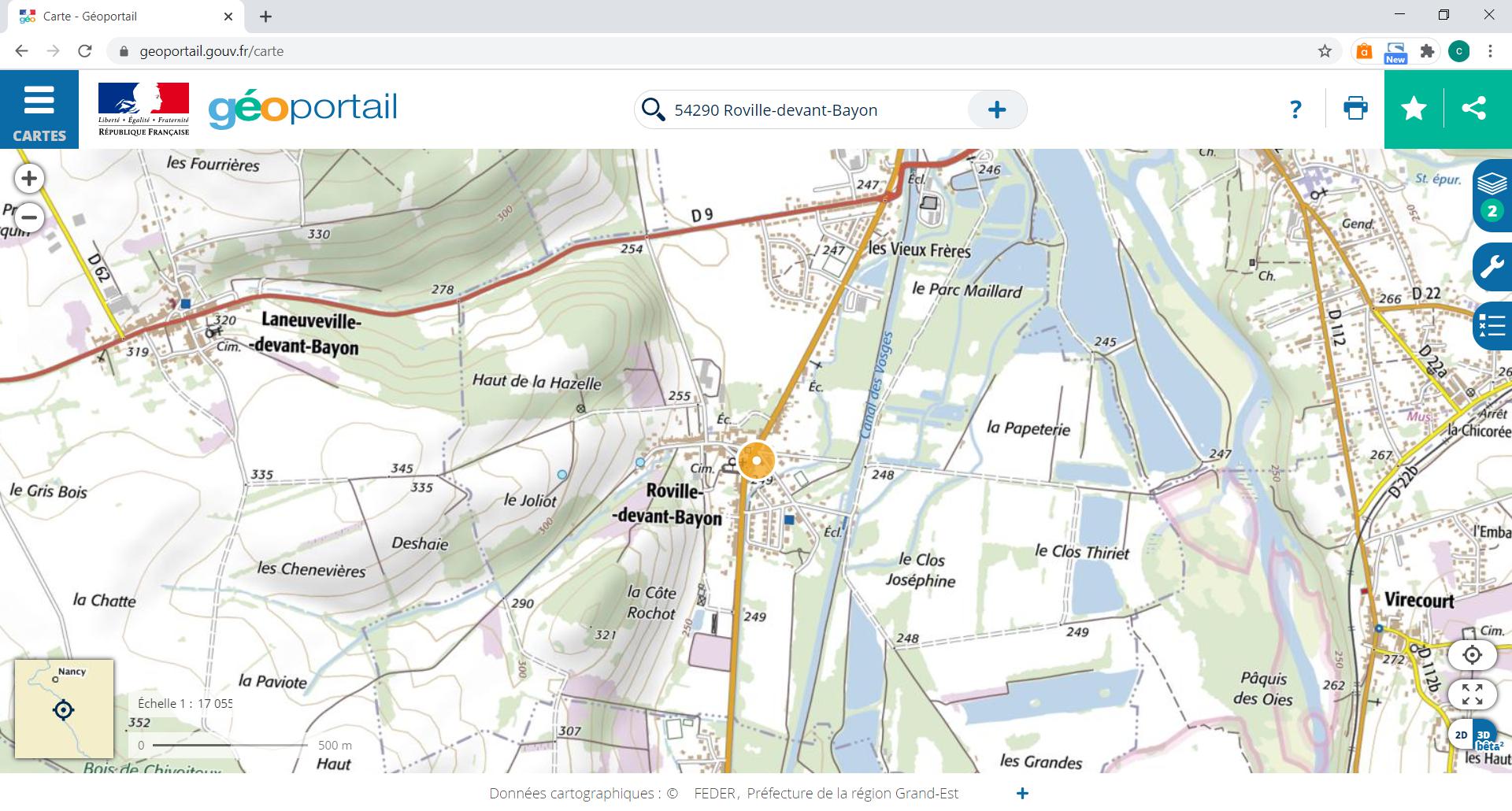Open the layers stack panel
The height and width of the screenshot is (811, 1512).
tap(1492, 194)
